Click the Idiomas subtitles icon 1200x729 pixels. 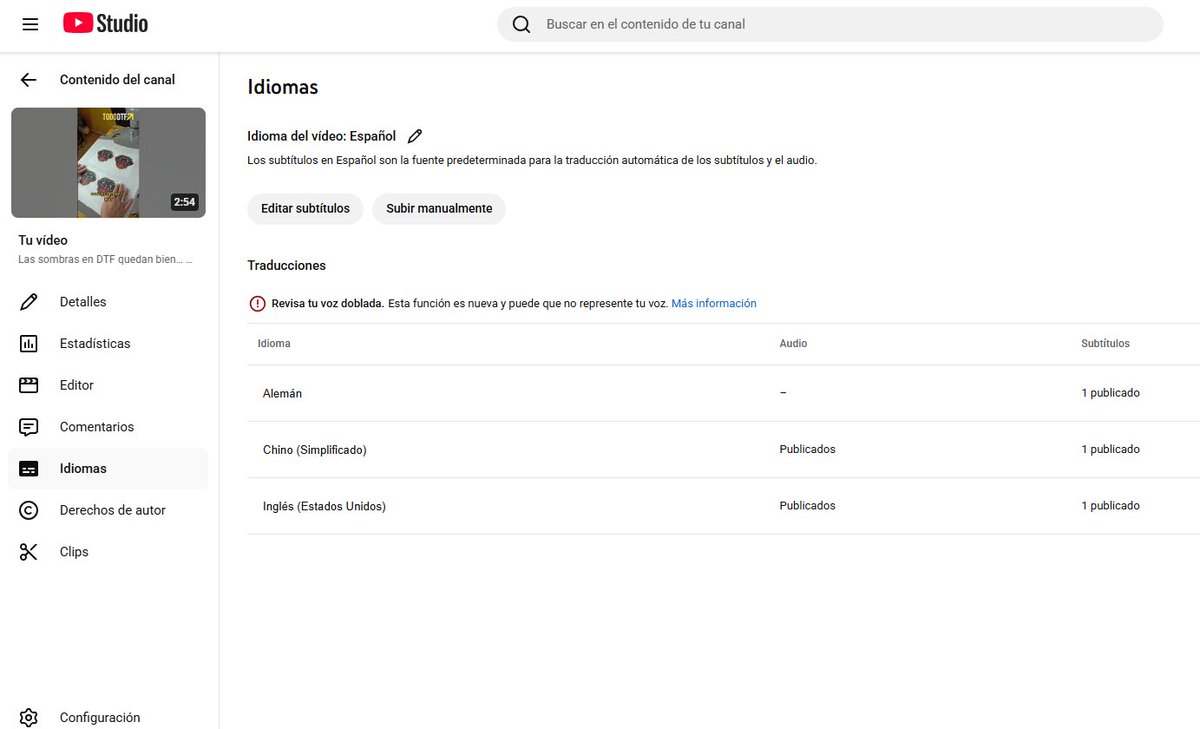[29, 469]
